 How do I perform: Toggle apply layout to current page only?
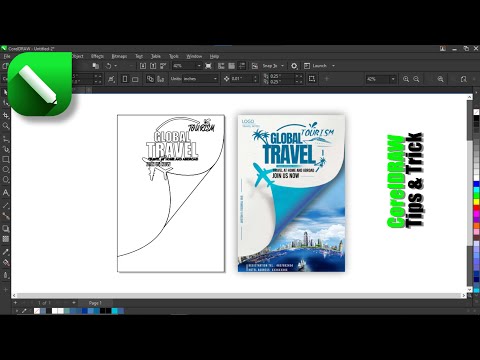[161, 79]
